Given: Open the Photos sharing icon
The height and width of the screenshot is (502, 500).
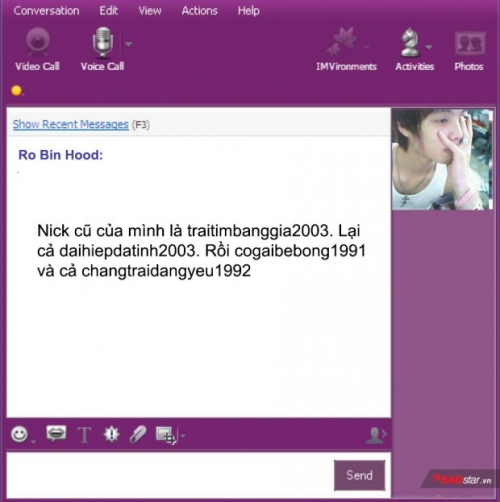Looking at the screenshot, I should click(x=469, y=50).
